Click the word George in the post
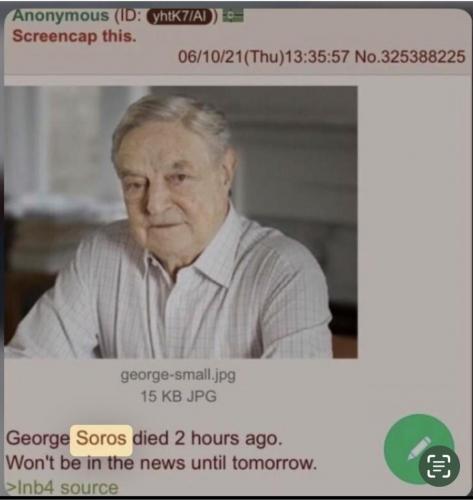Viewport: 473px width, 500px height. click(x=37, y=439)
